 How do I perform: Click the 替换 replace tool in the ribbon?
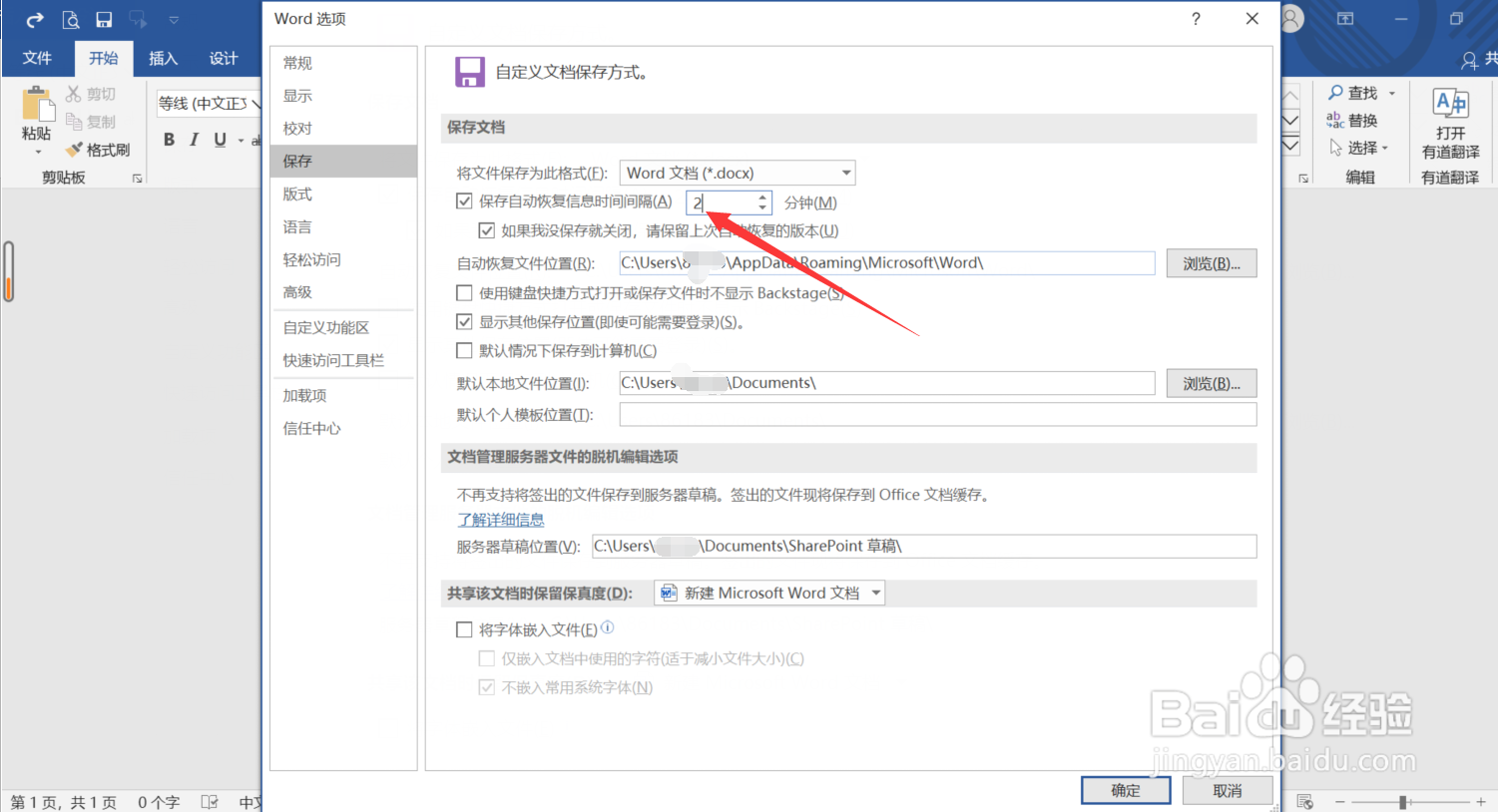coord(1352,121)
